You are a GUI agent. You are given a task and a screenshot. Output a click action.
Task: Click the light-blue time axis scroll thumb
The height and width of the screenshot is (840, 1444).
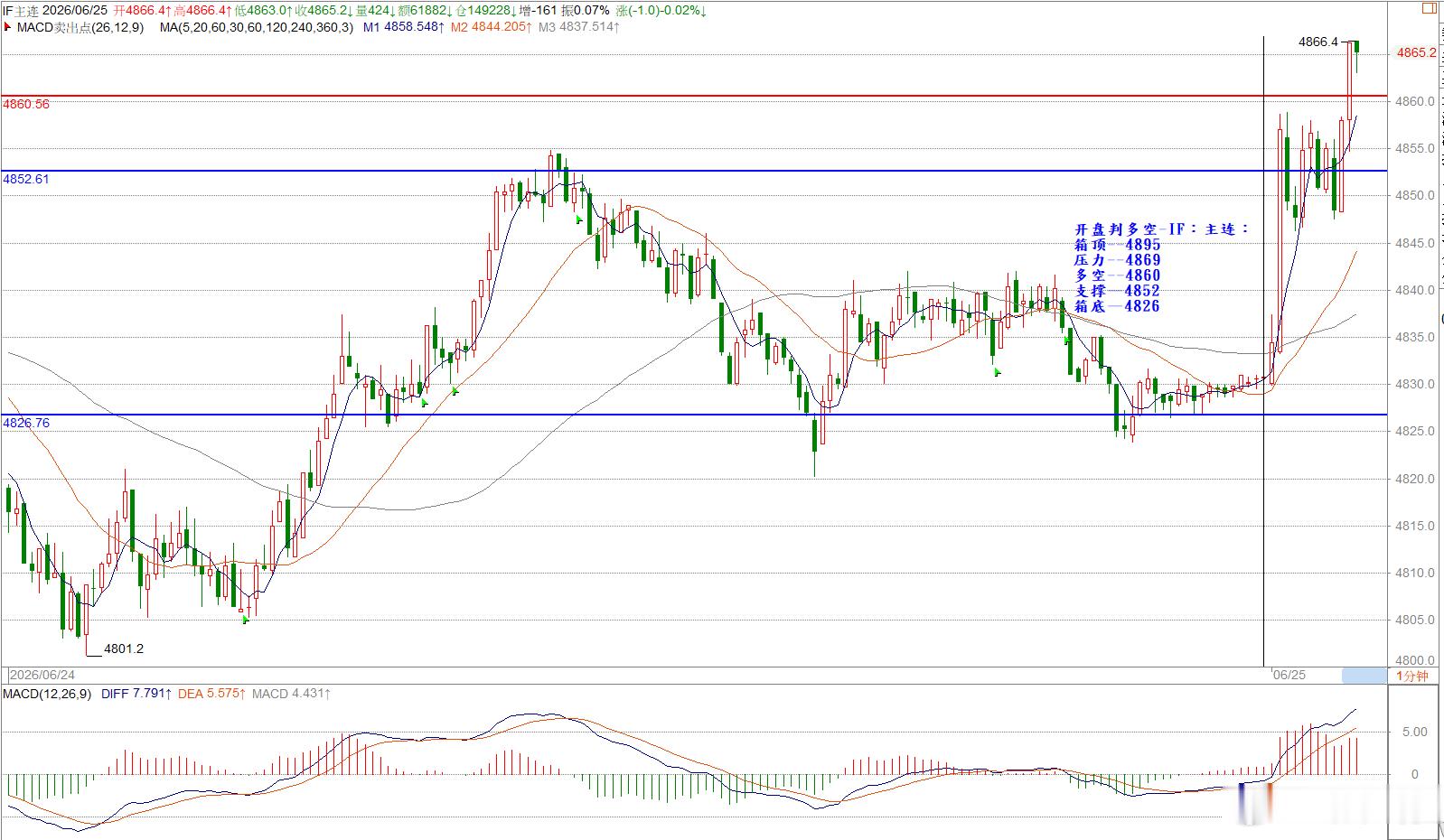point(1364,676)
